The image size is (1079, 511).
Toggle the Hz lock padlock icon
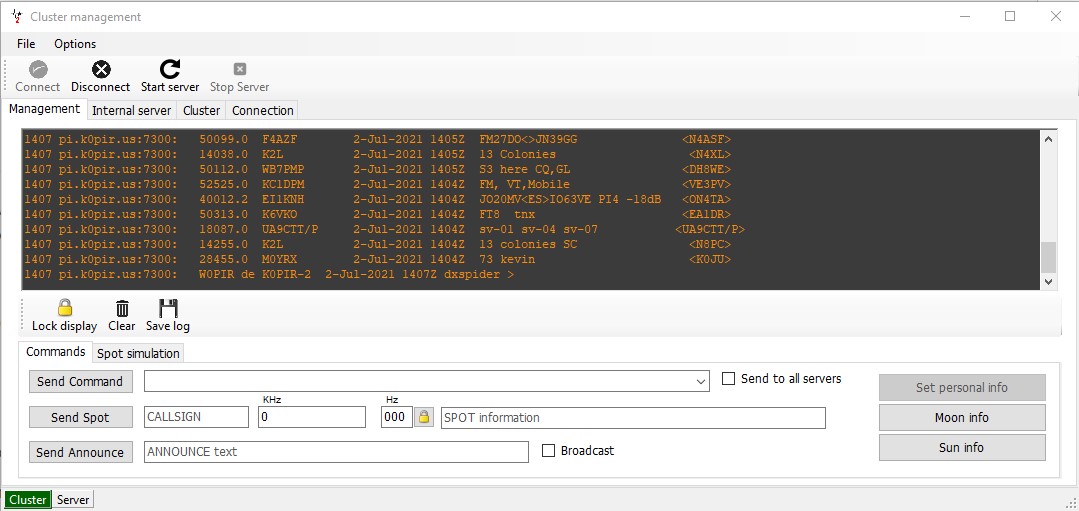[x=424, y=417]
